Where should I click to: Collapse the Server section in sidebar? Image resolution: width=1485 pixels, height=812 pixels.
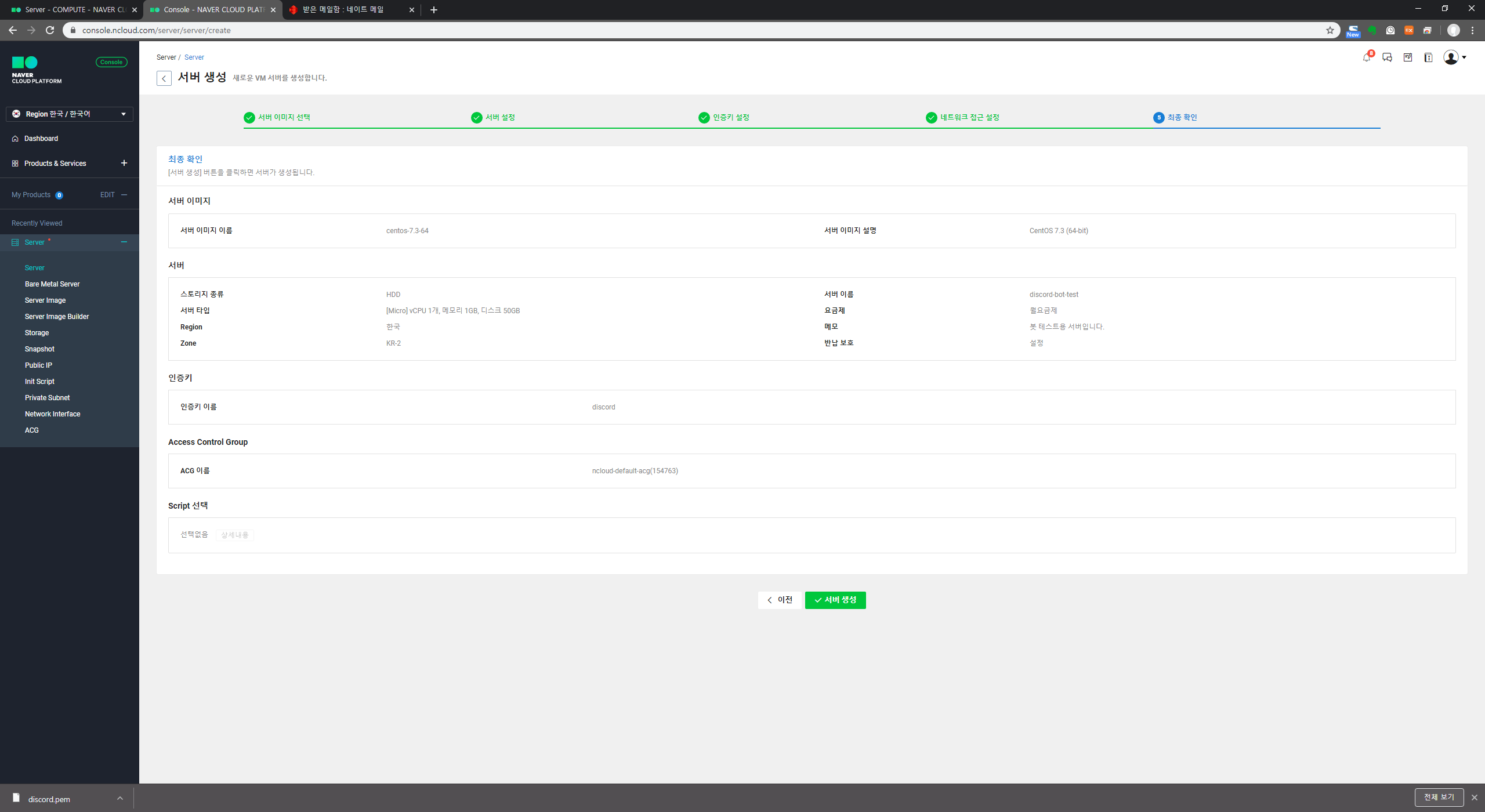click(x=124, y=242)
